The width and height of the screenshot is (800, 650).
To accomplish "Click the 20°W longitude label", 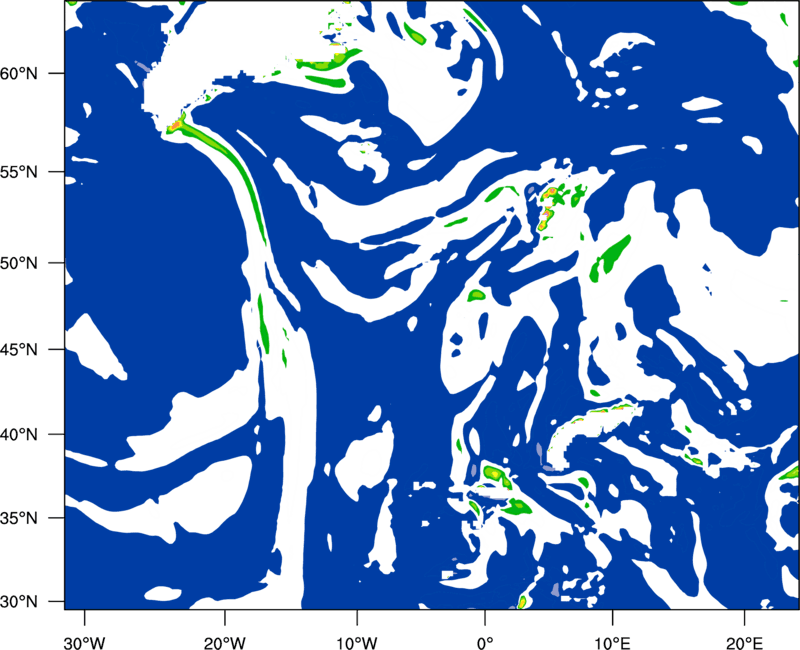I will pos(225,643).
